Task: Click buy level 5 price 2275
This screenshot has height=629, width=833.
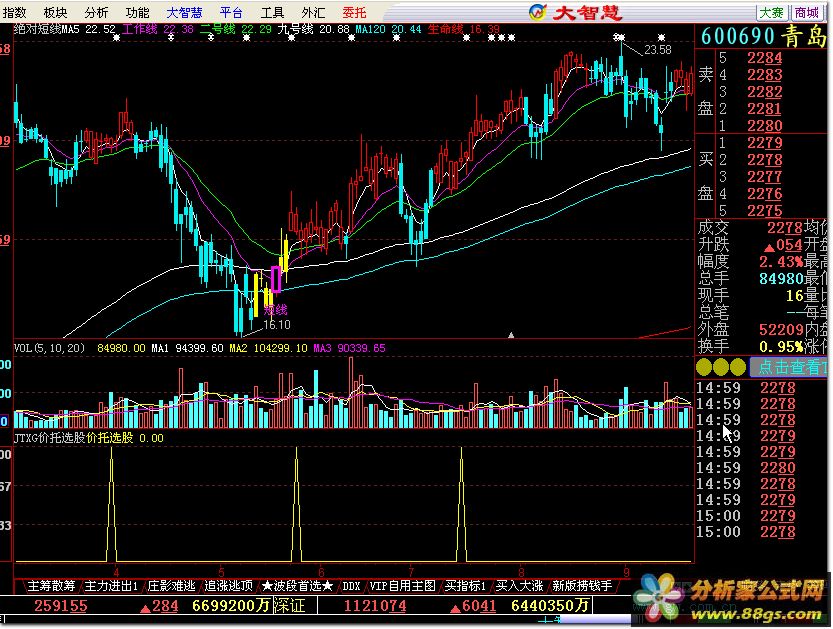Action: (x=764, y=211)
